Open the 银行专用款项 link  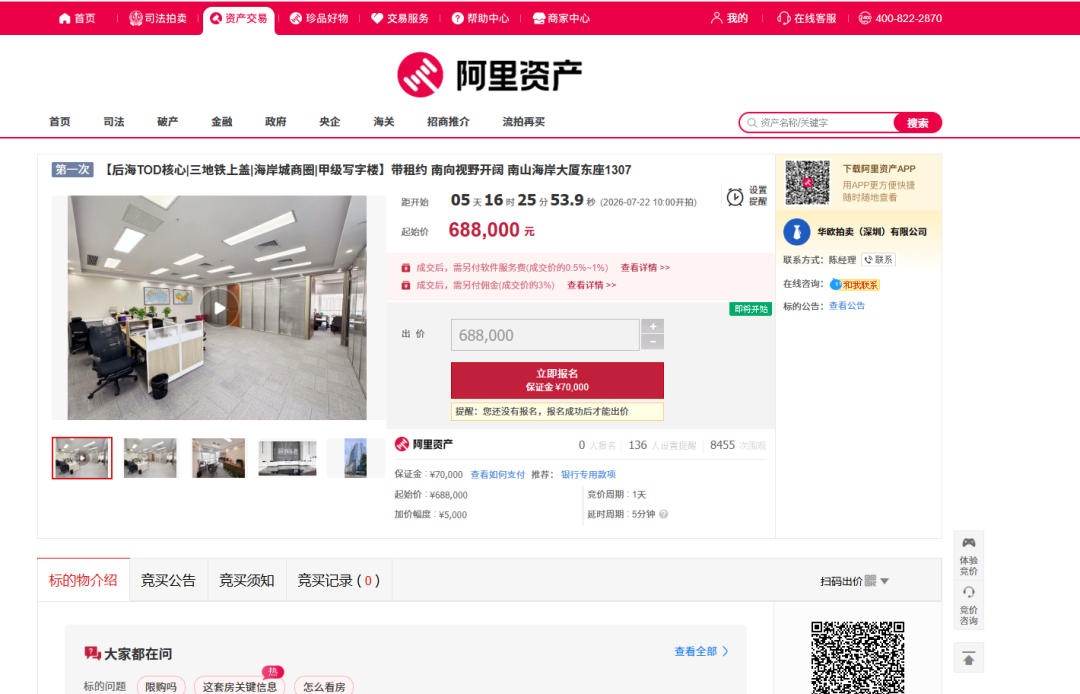pos(588,474)
